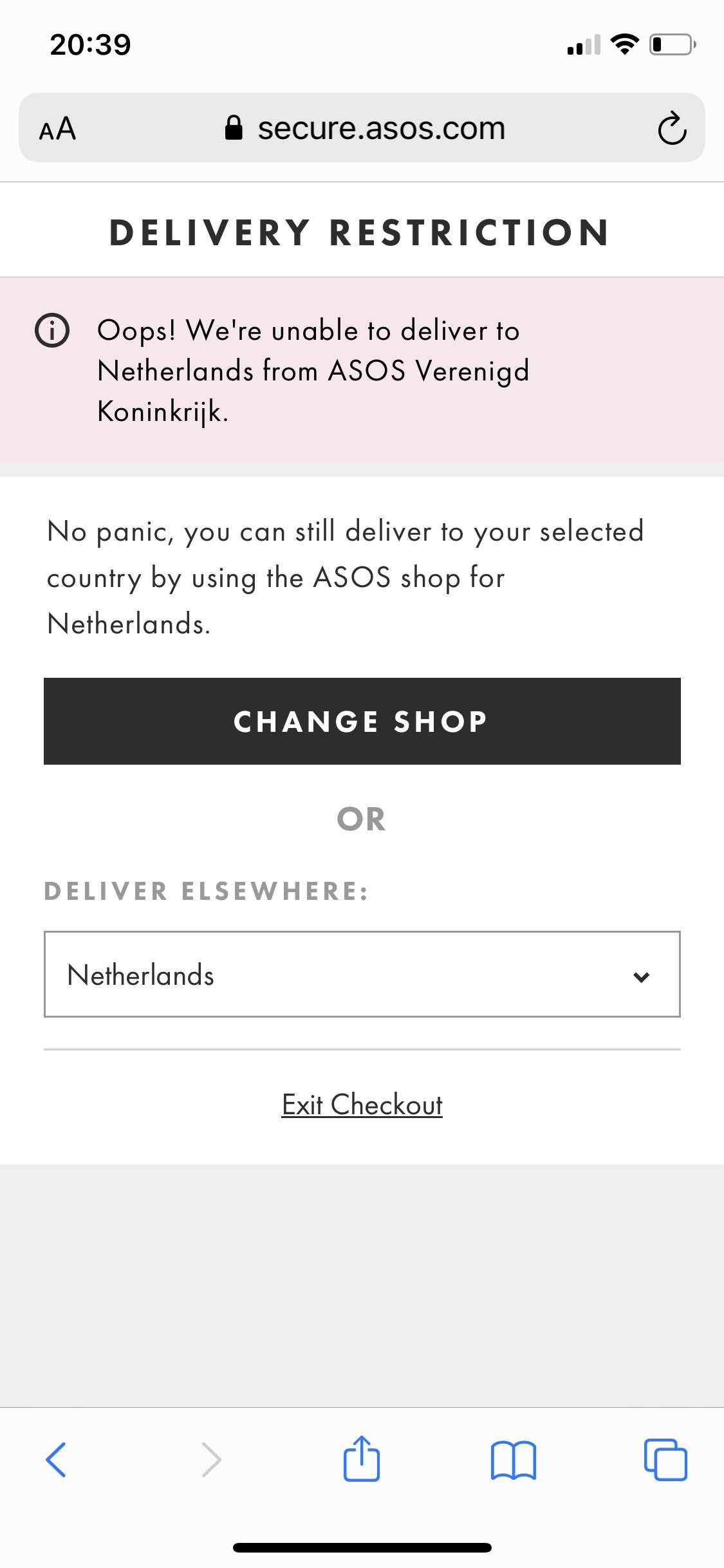
Task: Tap the 20:39 clock in status bar
Action: (91, 44)
